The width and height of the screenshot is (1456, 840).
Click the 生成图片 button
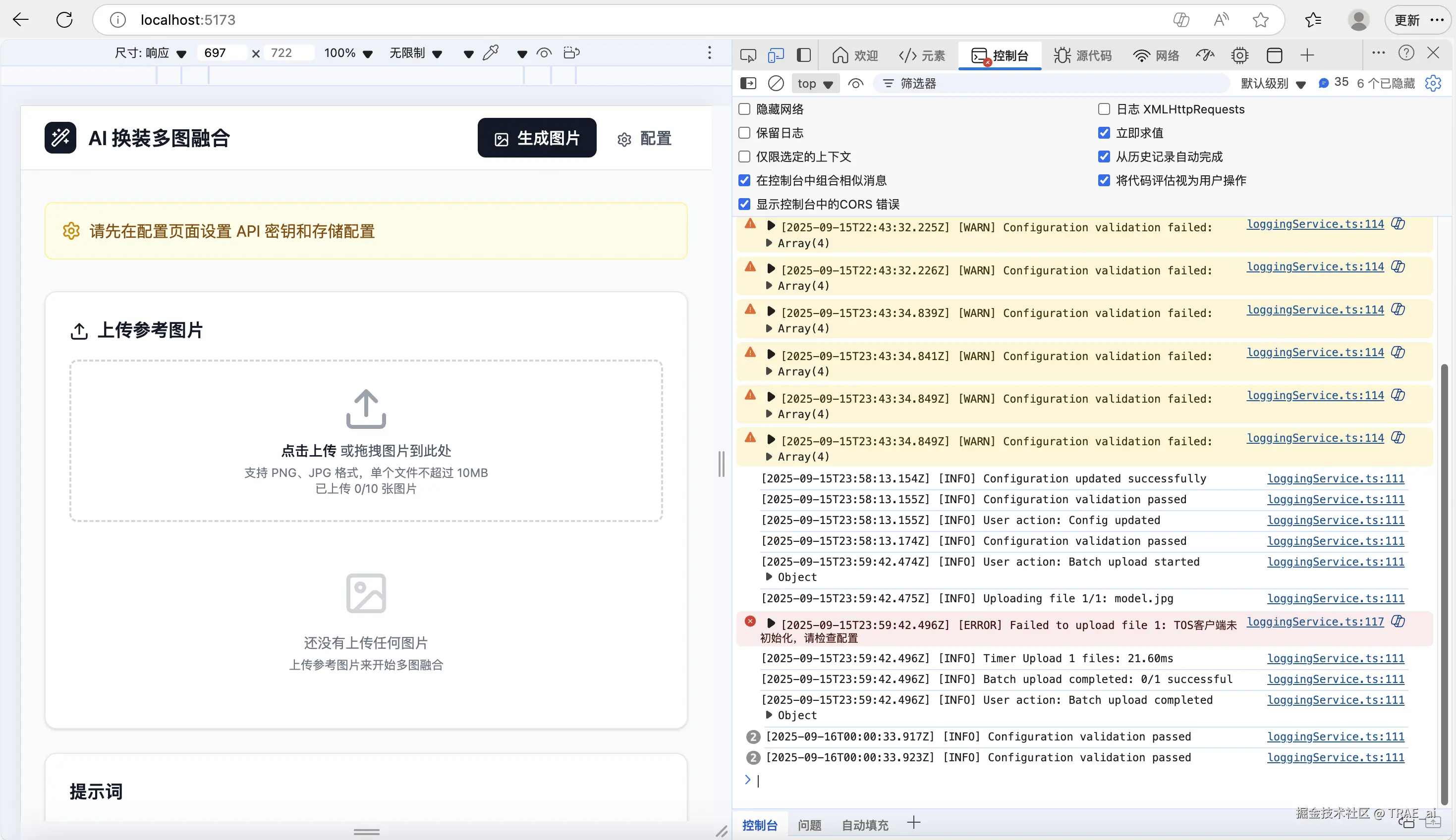(x=537, y=138)
